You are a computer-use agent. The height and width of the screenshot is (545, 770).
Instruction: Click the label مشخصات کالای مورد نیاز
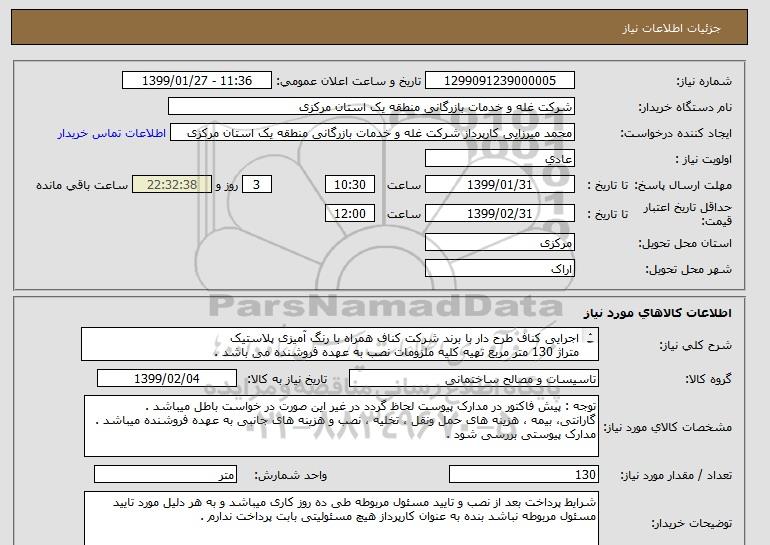668,427
